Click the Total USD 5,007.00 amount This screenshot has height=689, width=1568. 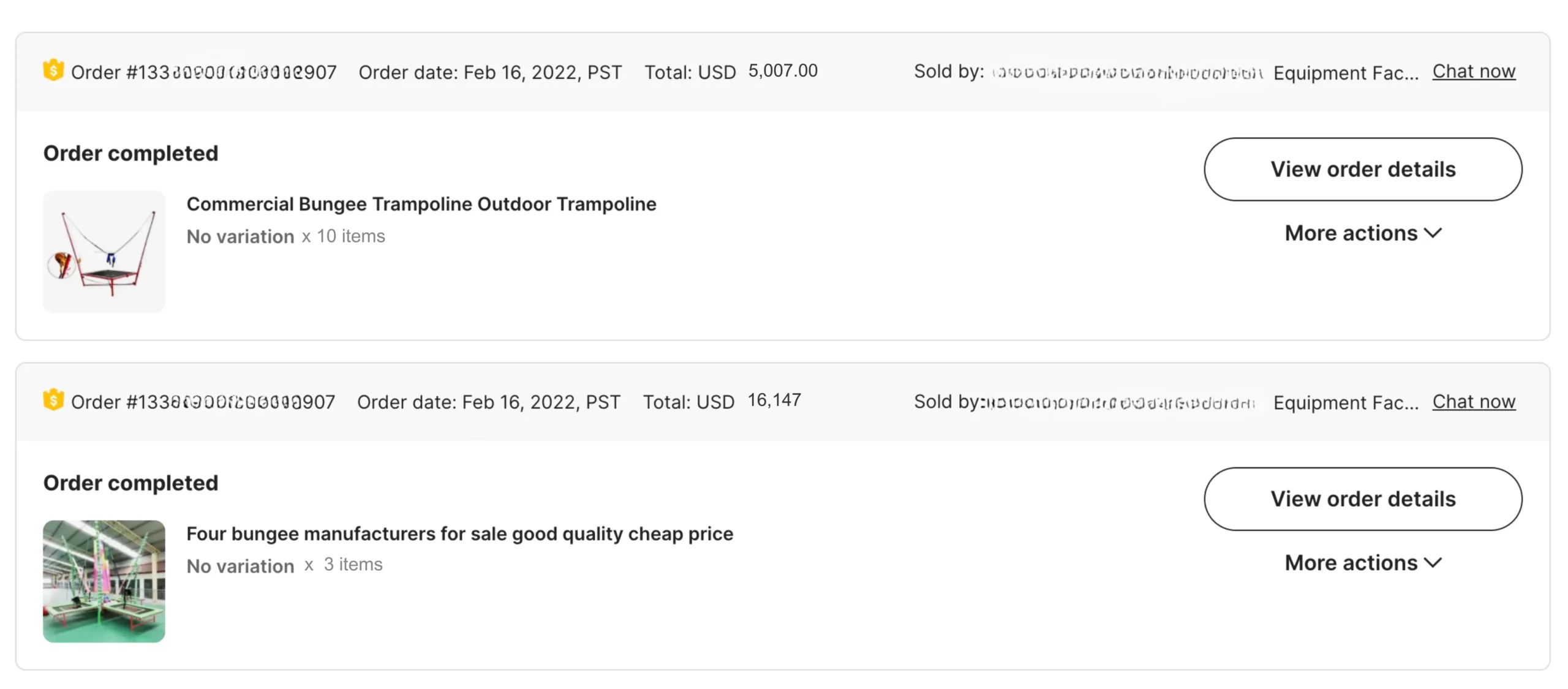click(x=782, y=71)
